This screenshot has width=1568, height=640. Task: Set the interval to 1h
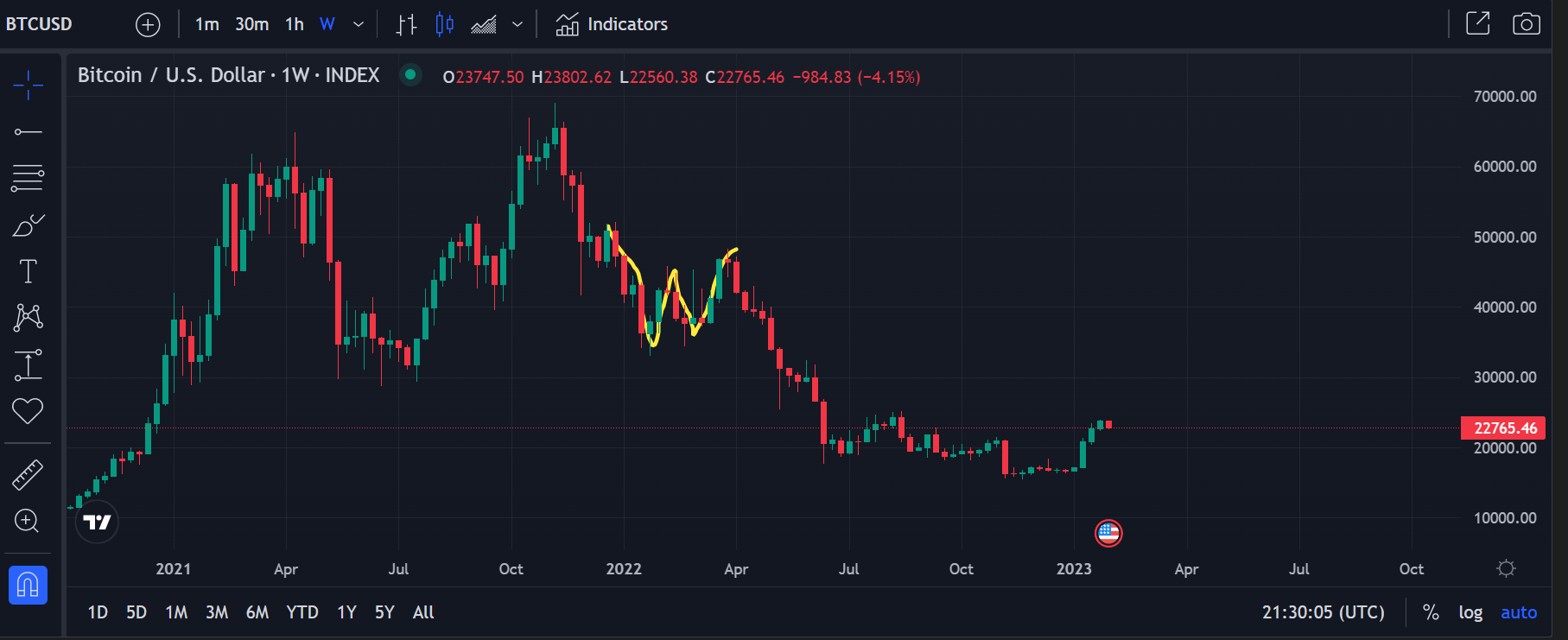point(295,24)
